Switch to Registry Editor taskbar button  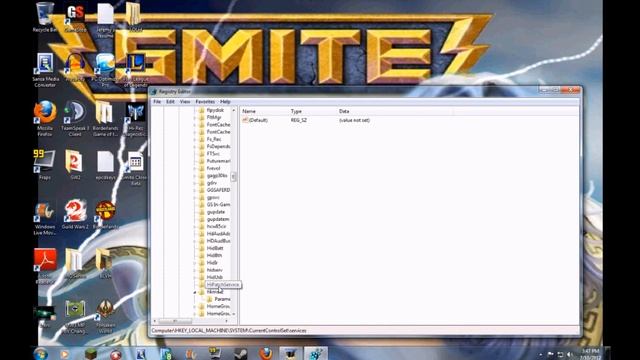click(x=316, y=353)
